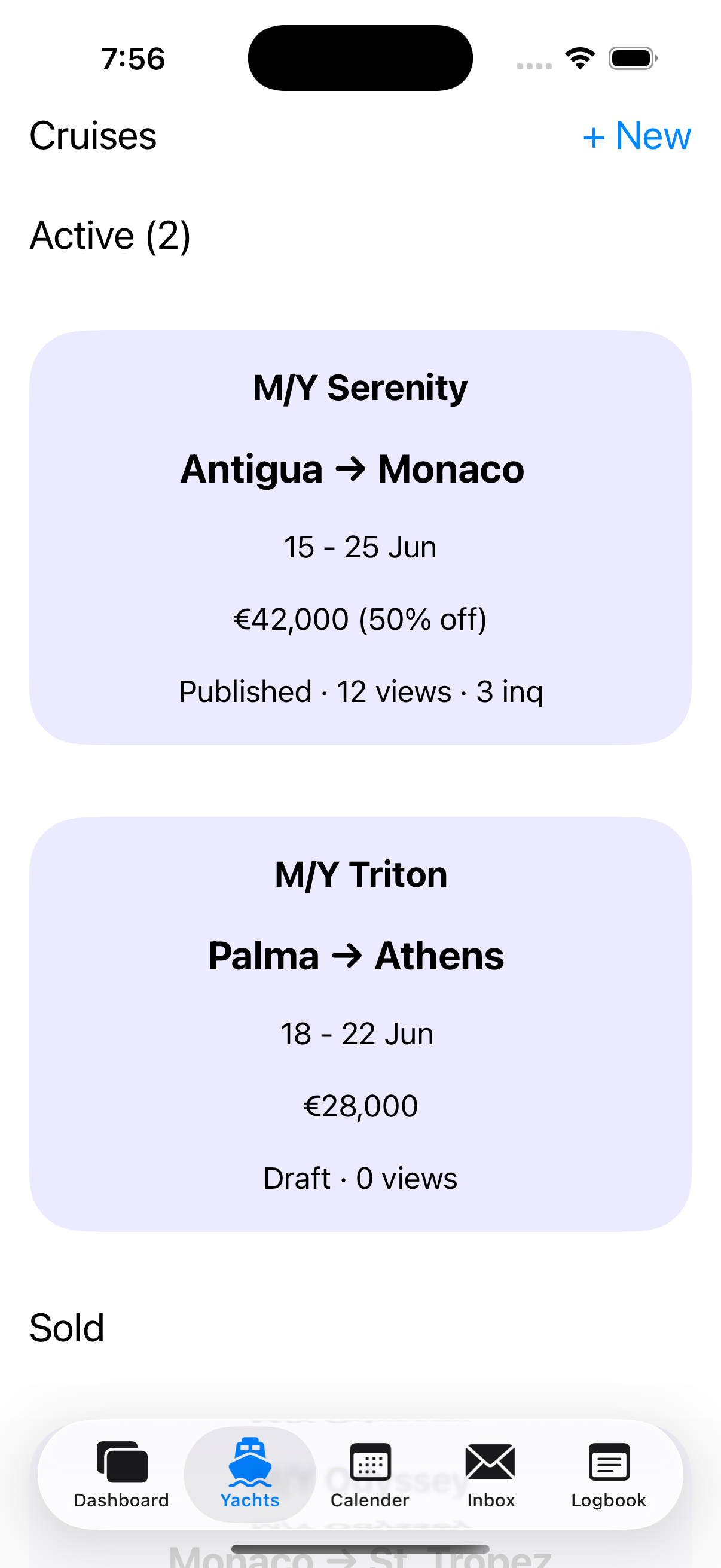Tap the Sold section header
The width and height of the screenshot is (721, 1568).
pyautogui.click(x=67, y=1328)
